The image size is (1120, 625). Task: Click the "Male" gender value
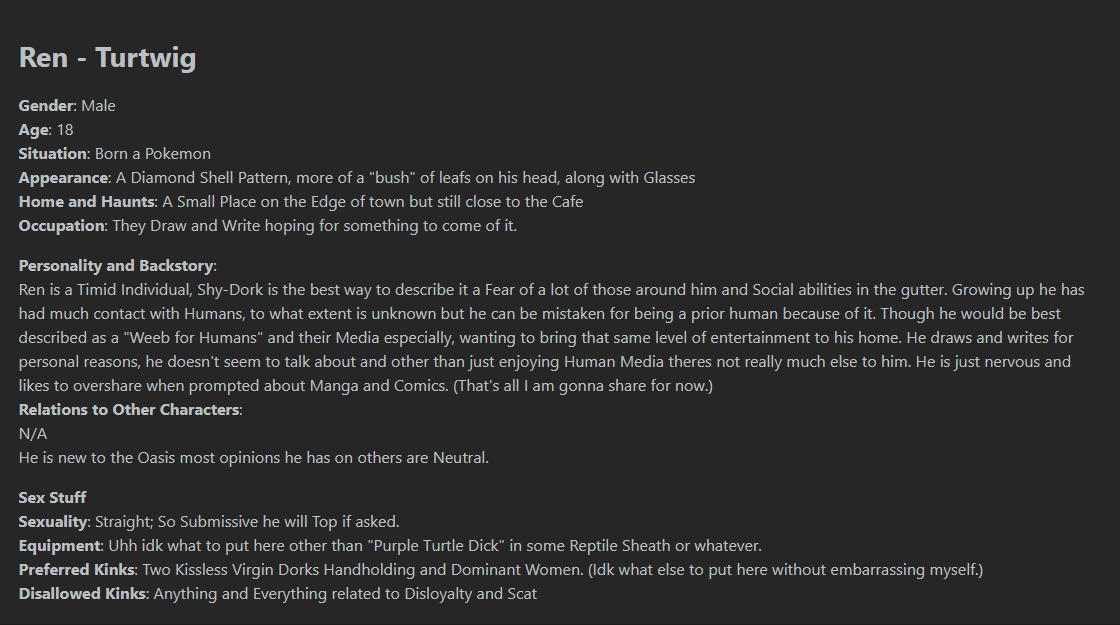(98, 106)
